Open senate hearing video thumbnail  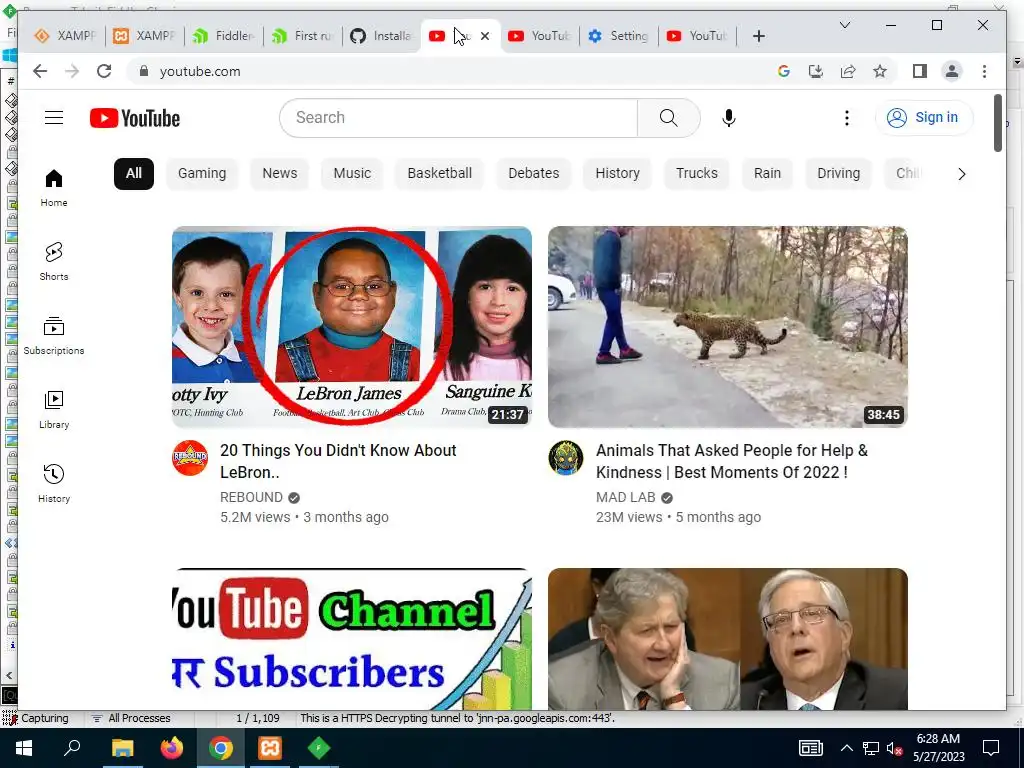coord(728,639)
